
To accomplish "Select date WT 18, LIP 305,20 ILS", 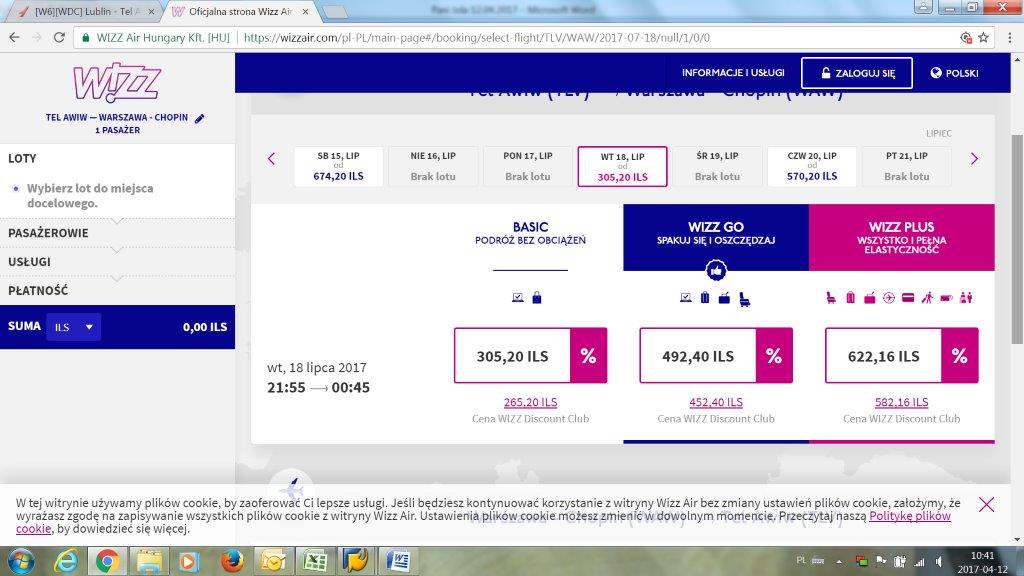I will click(x=622, y=167).
